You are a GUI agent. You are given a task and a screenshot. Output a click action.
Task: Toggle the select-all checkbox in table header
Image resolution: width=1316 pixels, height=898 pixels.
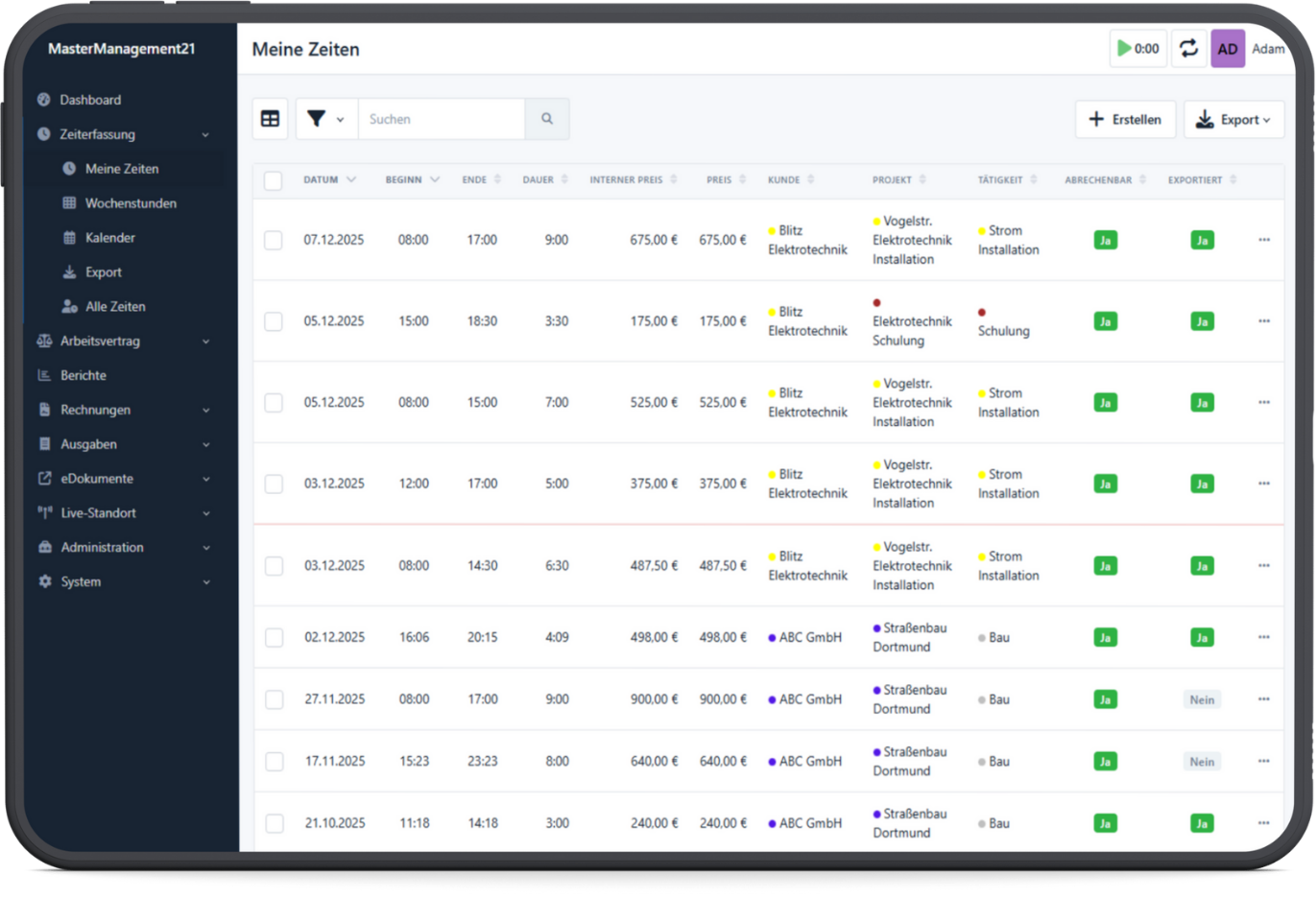pyautogui.click(x=274, y=180)
